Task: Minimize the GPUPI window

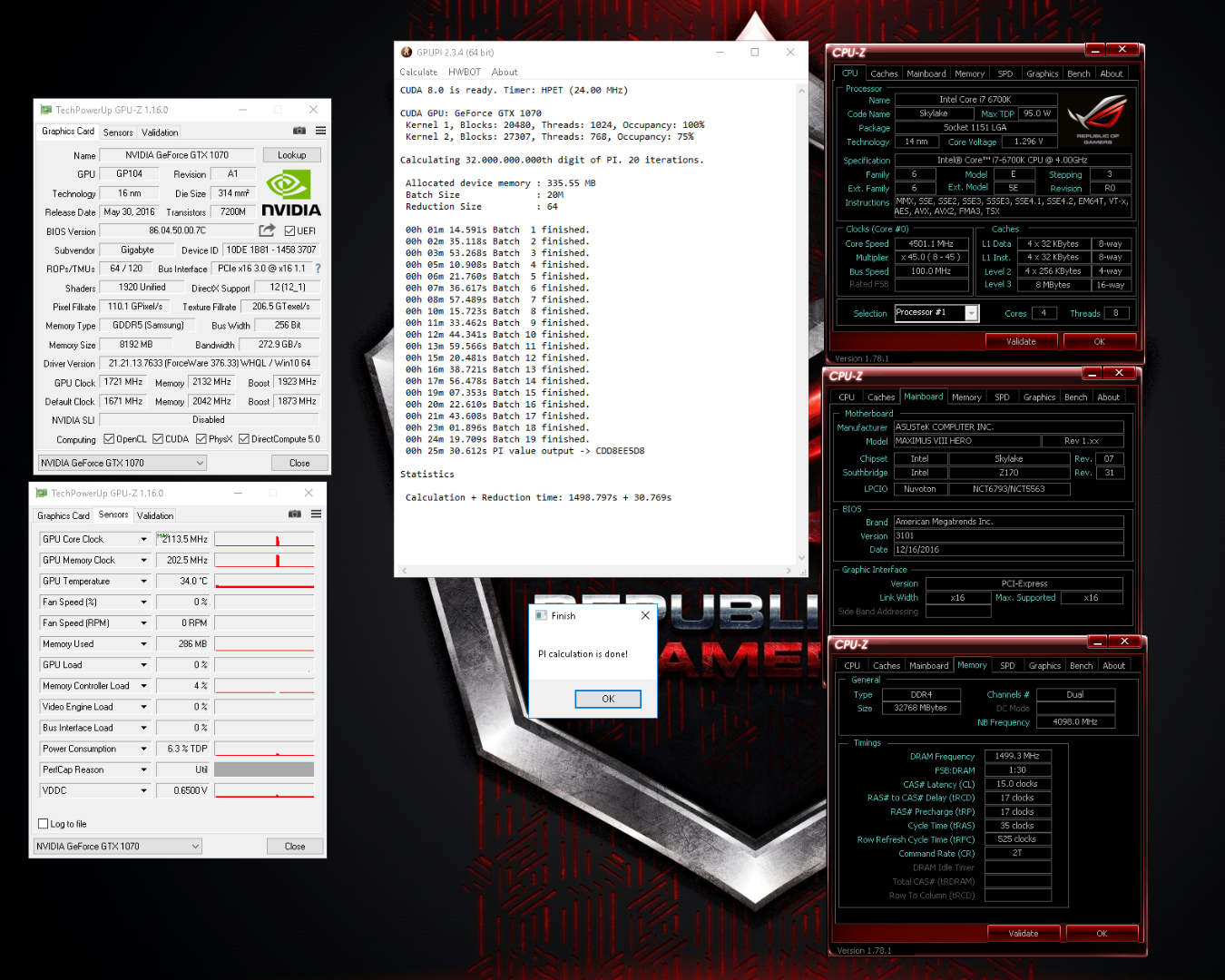Action: (720, 53)
